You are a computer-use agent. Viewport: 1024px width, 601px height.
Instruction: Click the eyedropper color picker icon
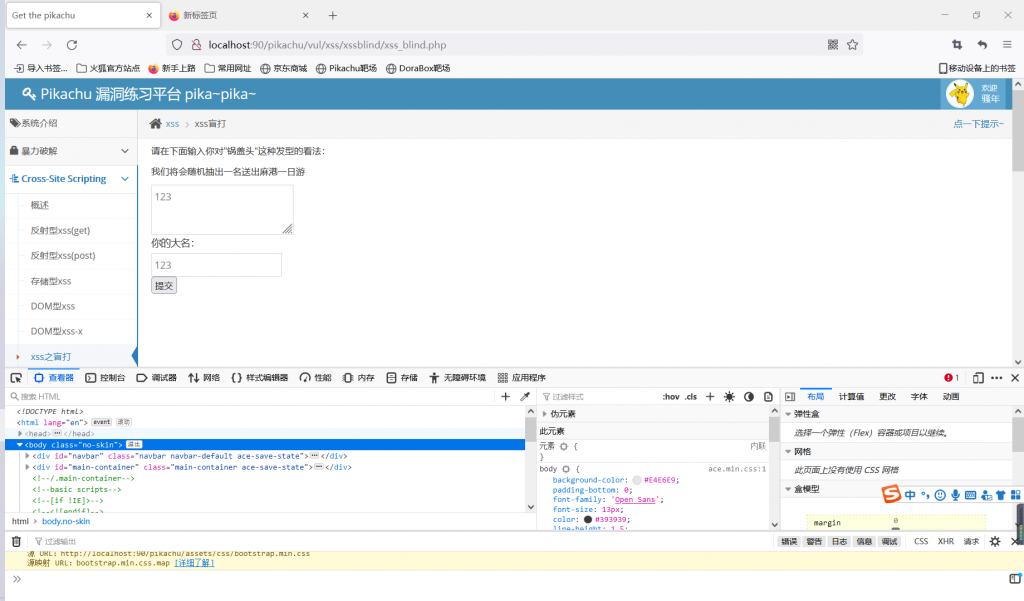[x=525, y=397]
